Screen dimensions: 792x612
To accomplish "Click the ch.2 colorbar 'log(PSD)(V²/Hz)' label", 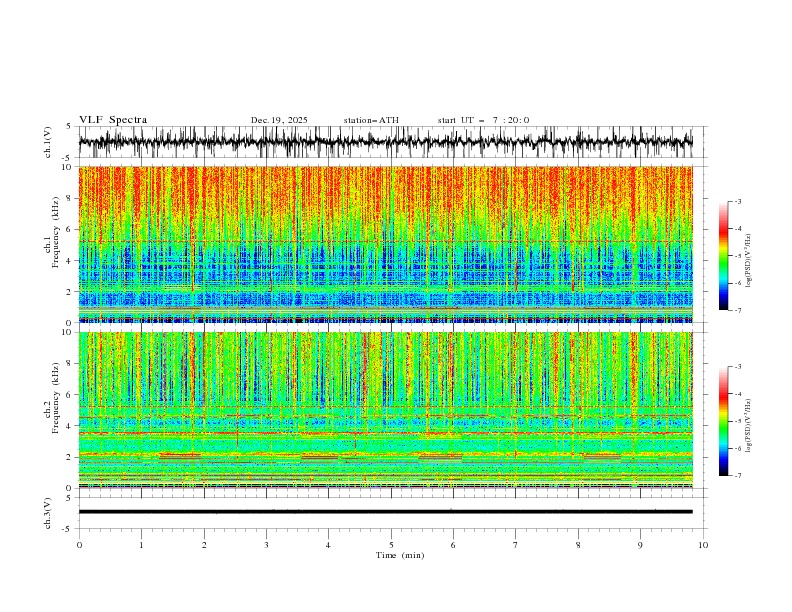I will pyautogui.click(x=749, y=425).
